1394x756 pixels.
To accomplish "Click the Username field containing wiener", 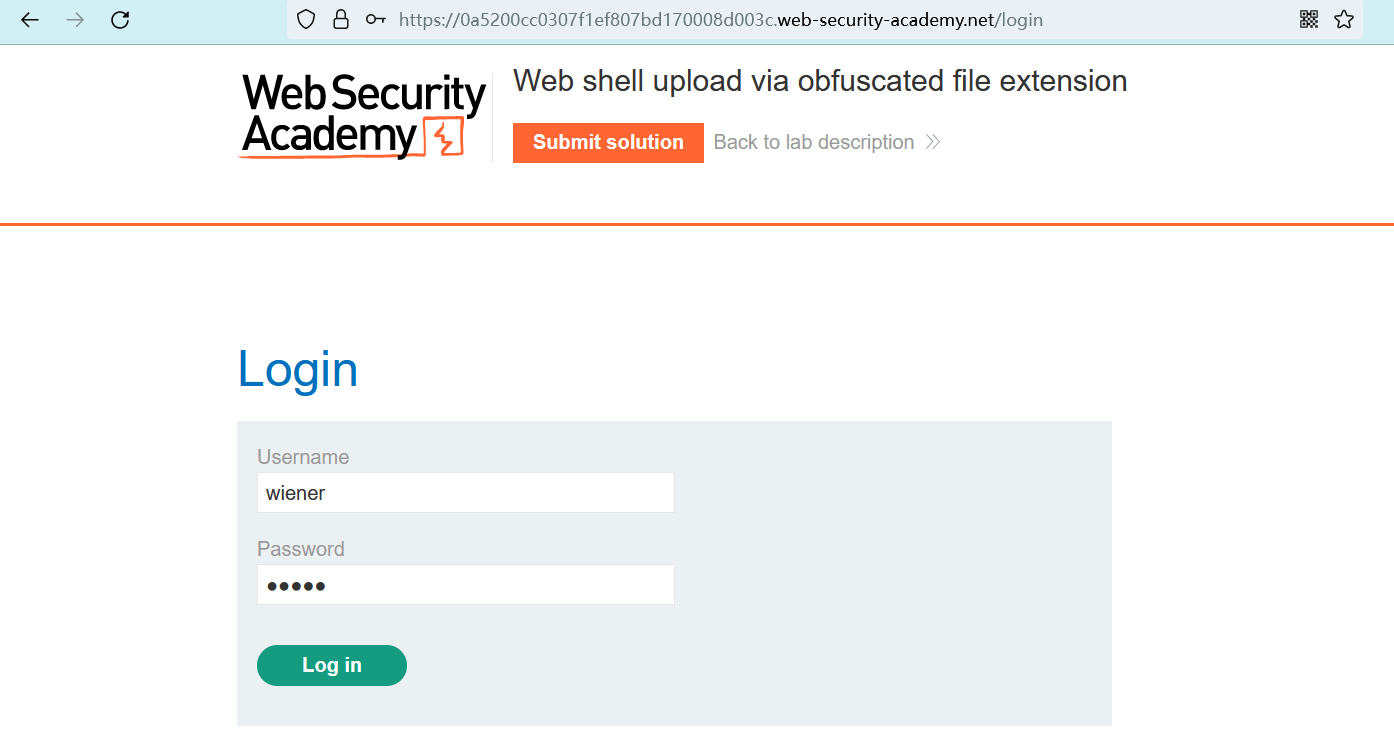I will click(465, 493).
